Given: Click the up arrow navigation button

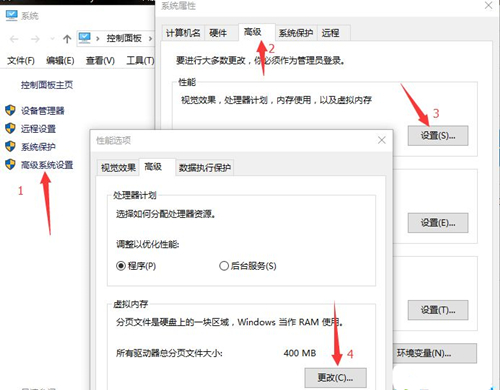Looking at the screenshot, I should click(x=67, y=39).
